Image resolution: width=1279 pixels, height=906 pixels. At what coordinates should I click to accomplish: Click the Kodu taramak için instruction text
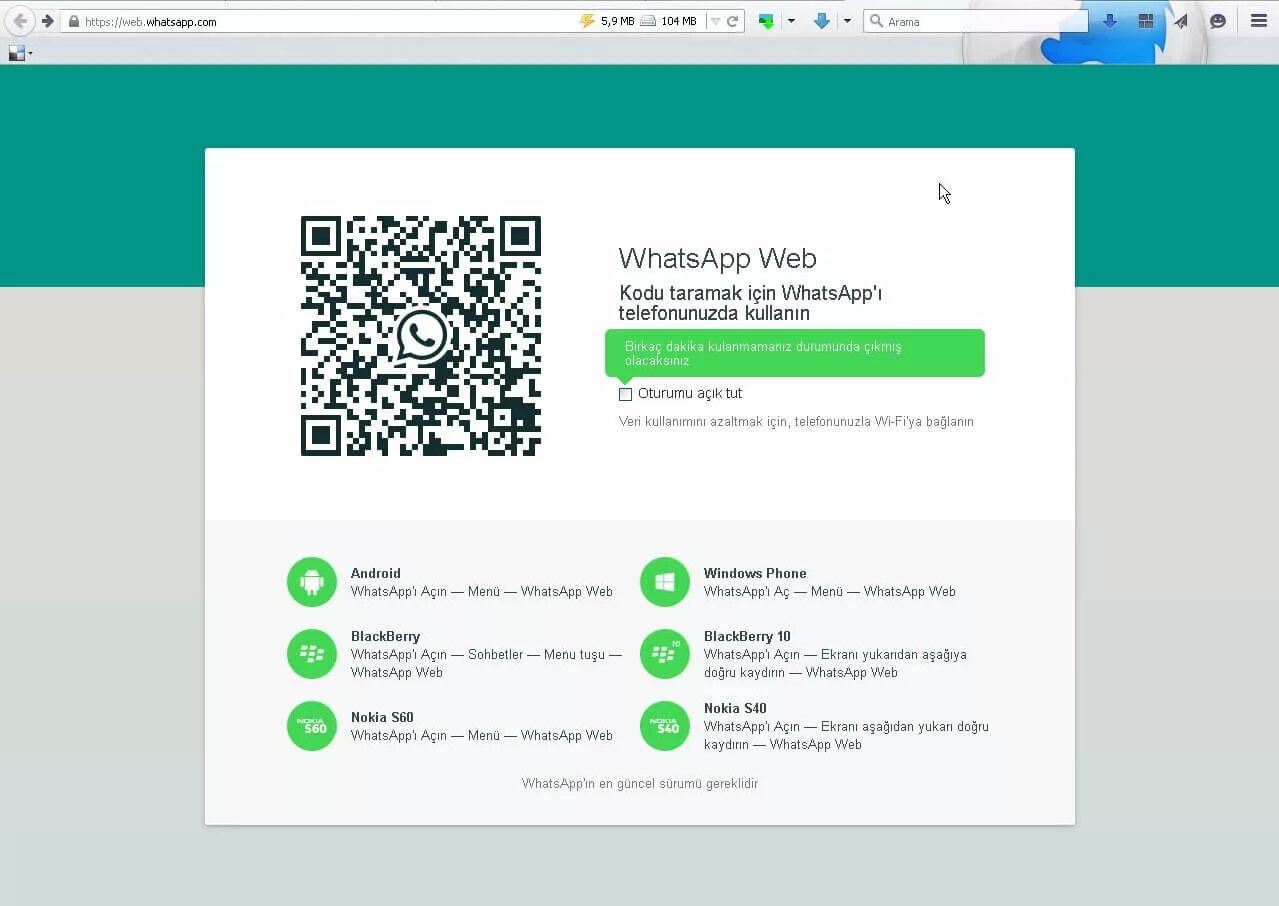coord(750,303)
